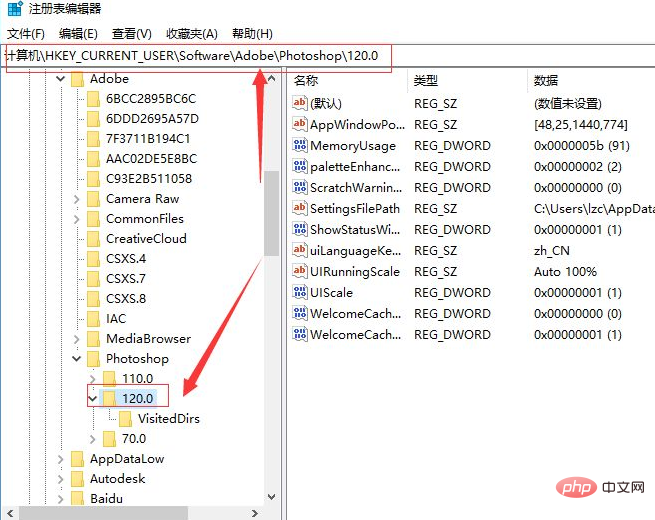Expand the MediaBrowser key
This screenshot has width=655, height=520.
76,339
